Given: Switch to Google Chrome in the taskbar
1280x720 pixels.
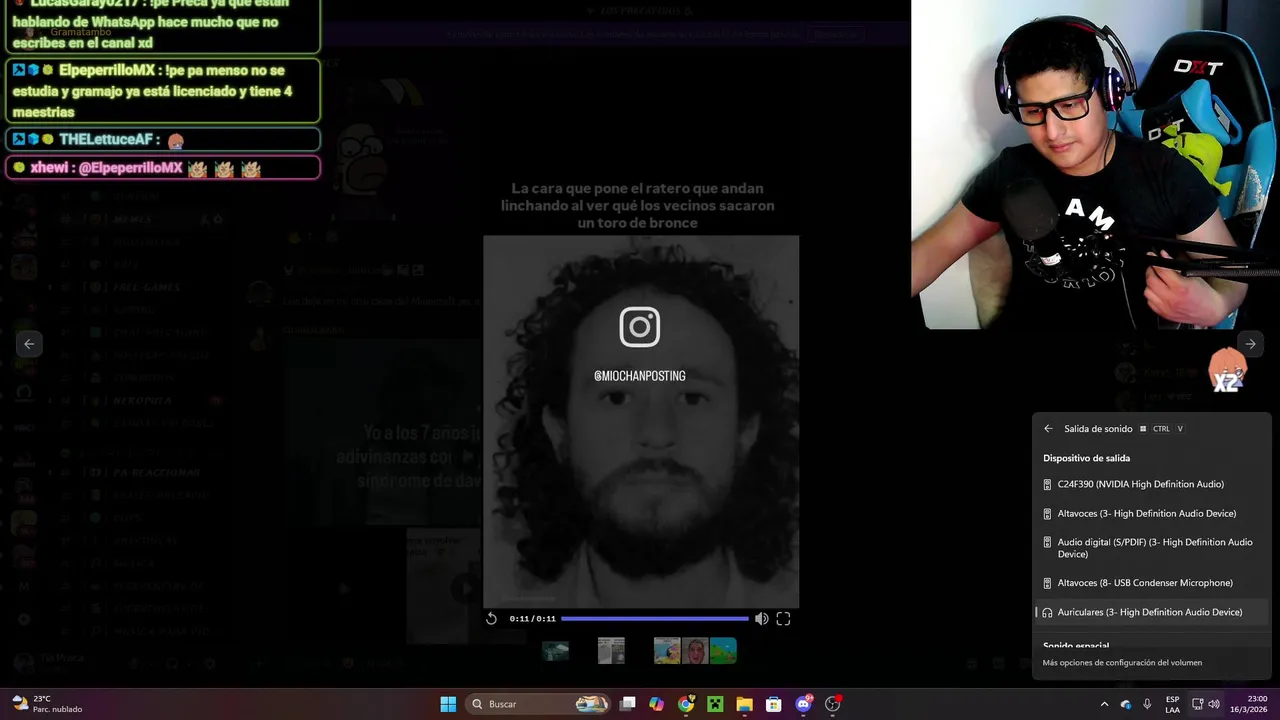Looking at the screenshot, I should click(x=686, y=704).
